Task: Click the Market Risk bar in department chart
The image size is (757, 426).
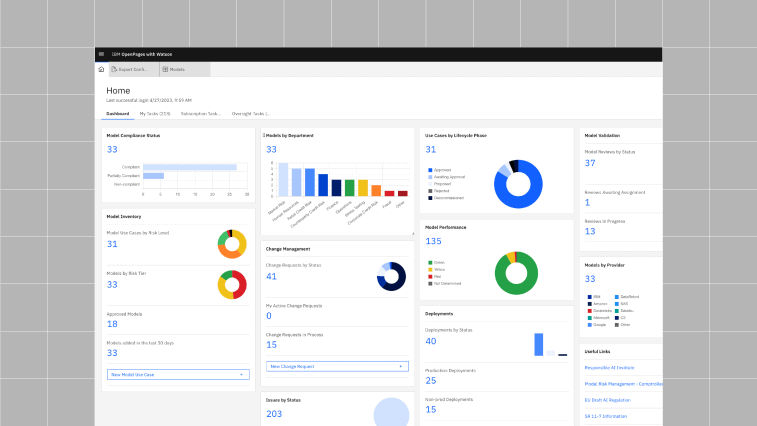Action: [283, 180]
